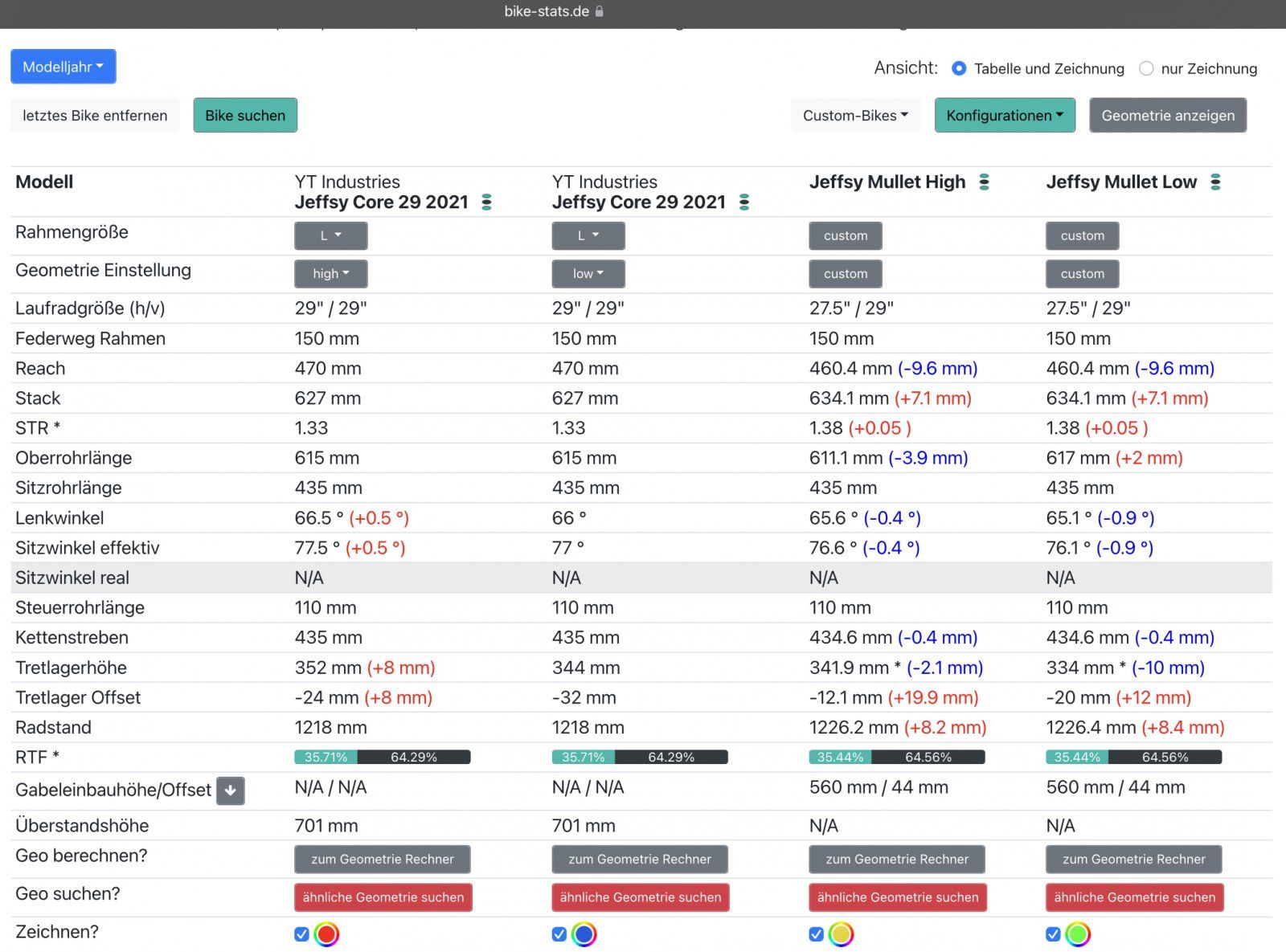
Task: Click the 'Tretlager Offset' row label
Action: (78, 697)
